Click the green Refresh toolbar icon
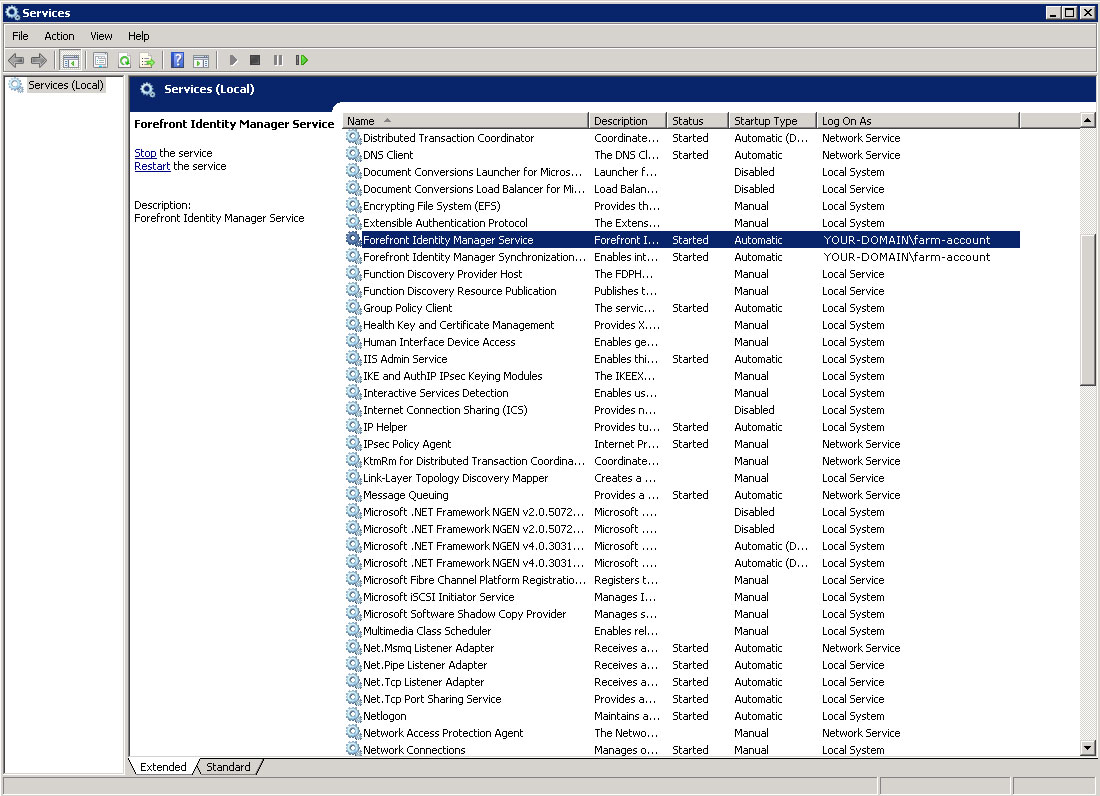1100x796 pixels. 124,60
